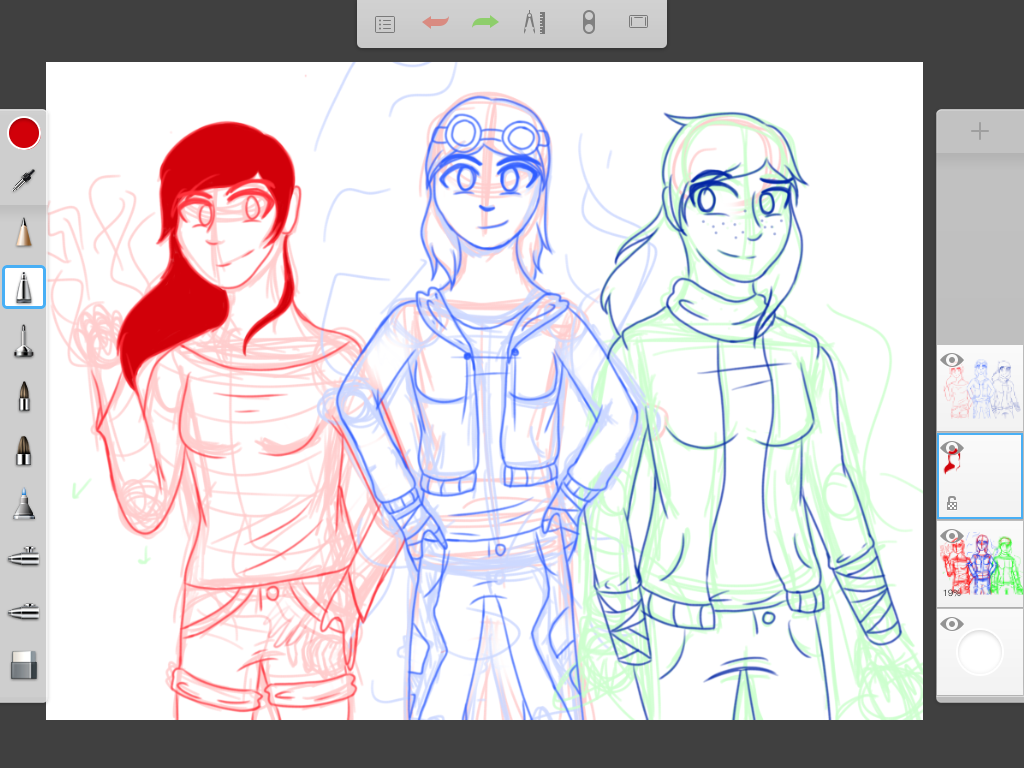Choose the eraser tool
1024x768 pixels.
[x=23, y=665]
